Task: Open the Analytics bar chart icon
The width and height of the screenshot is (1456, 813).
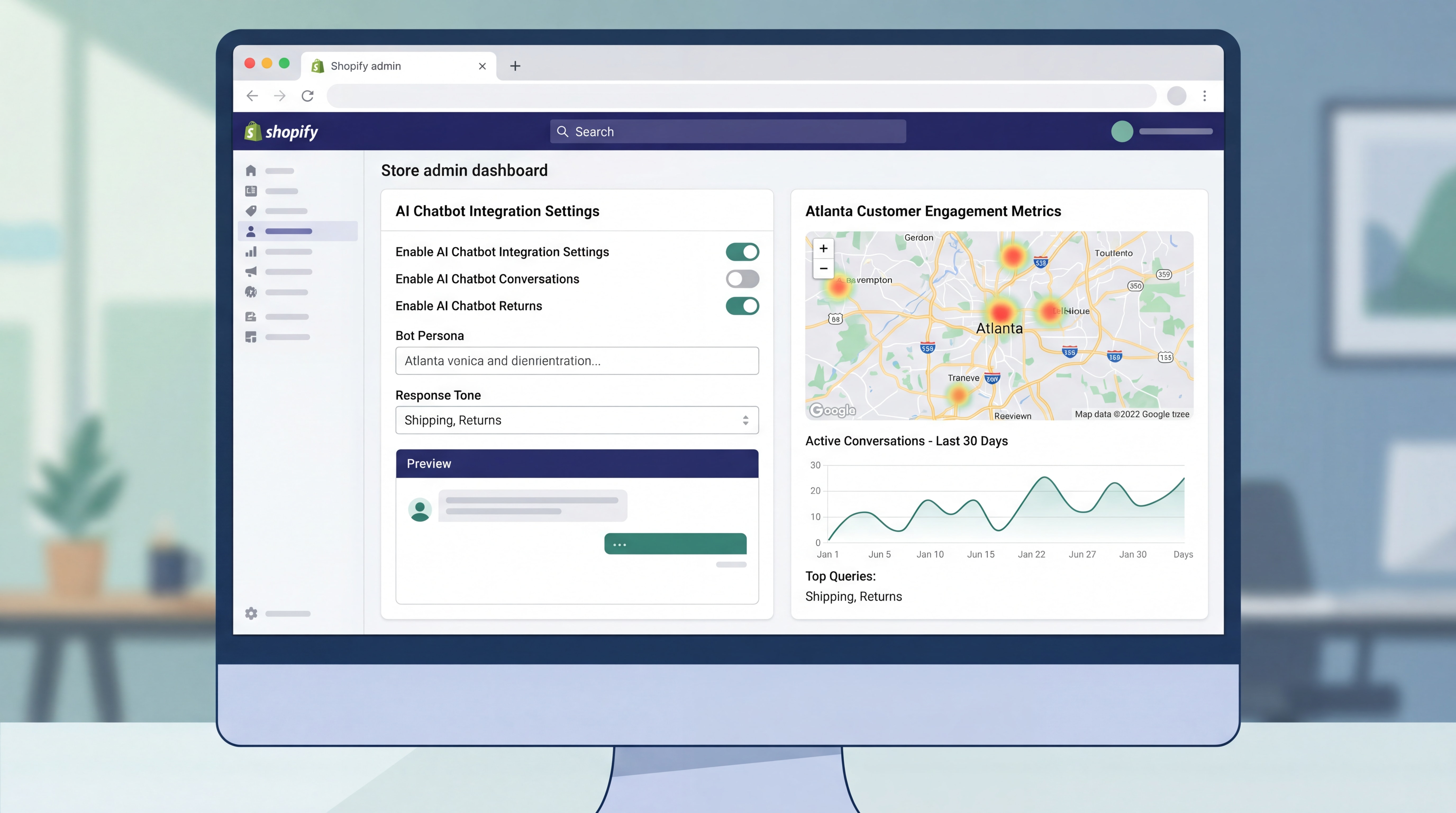Action: click(x=251, y=252)
